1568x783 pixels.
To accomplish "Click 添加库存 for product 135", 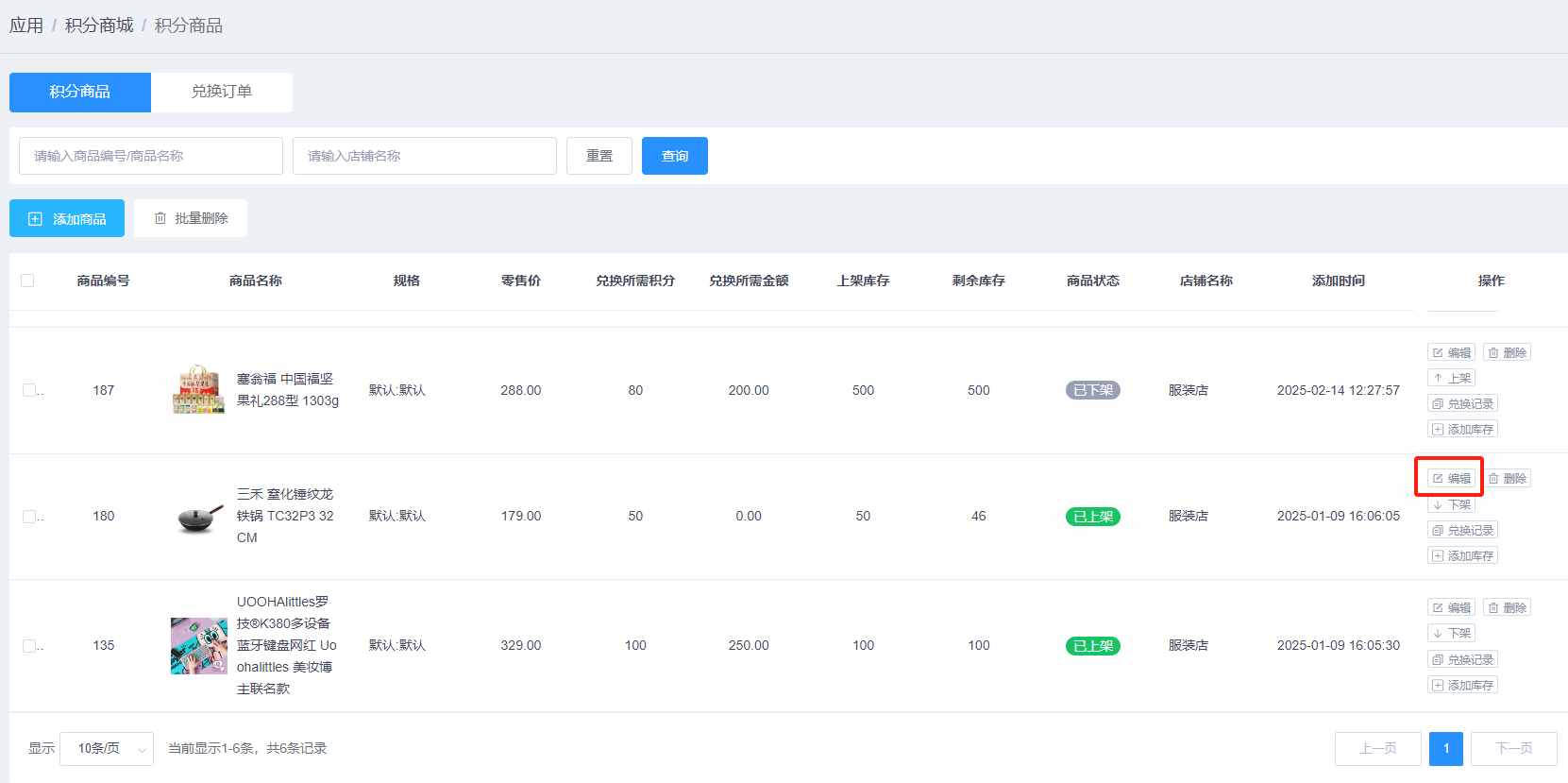I will pos(1462,686).
